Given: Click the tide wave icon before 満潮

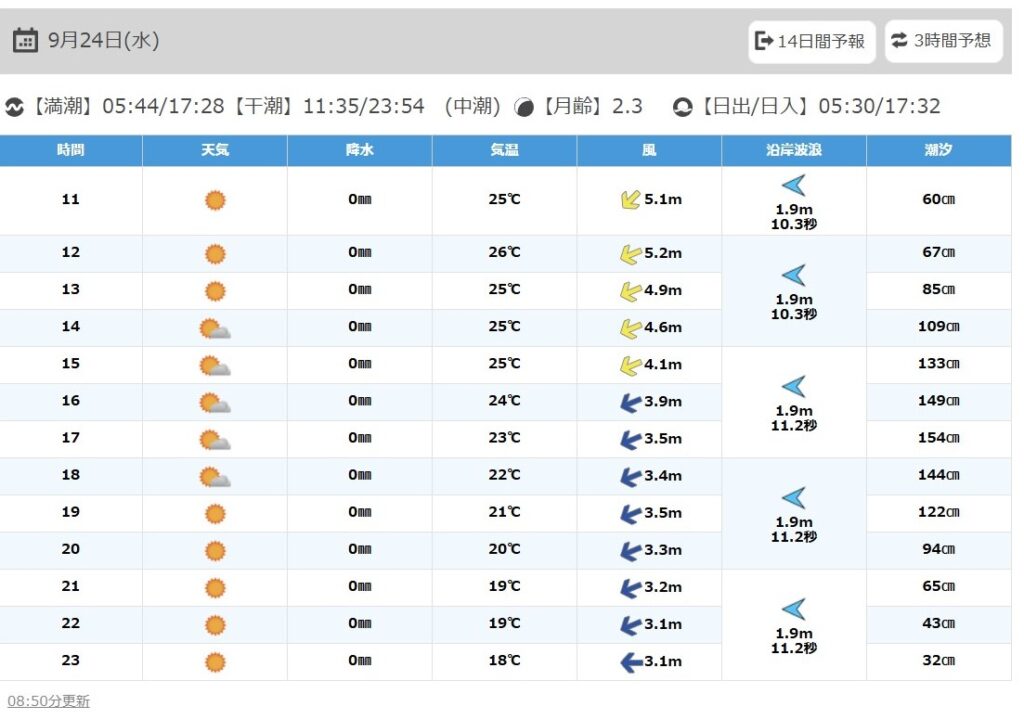Looking at the screenshot, I should 14,106.
